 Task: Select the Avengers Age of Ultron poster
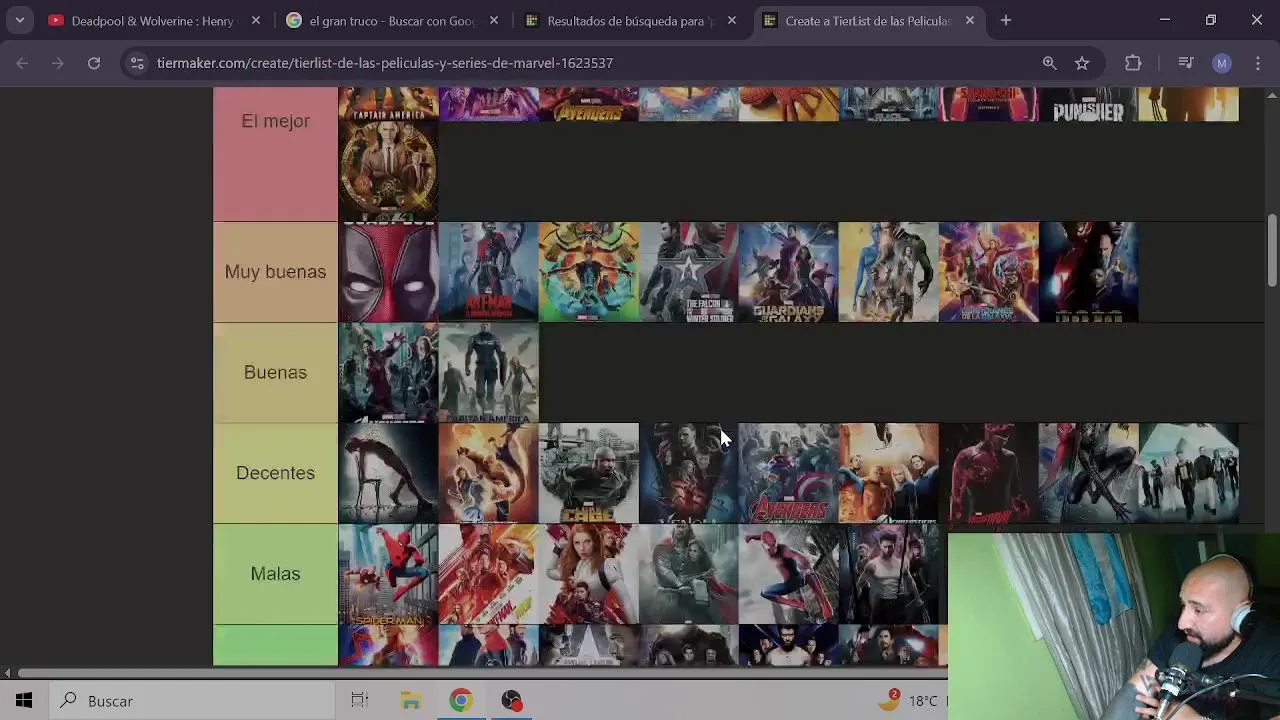coord(788,473)
